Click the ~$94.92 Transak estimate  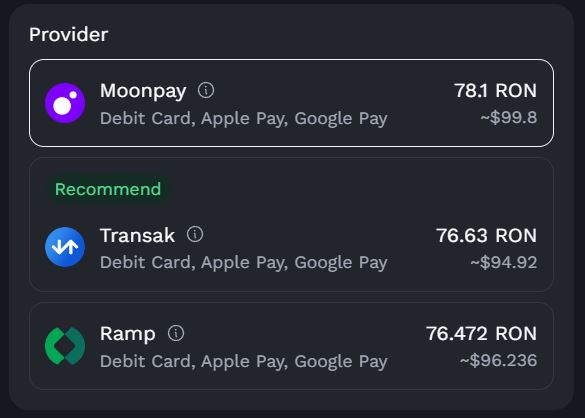point(504,262)
